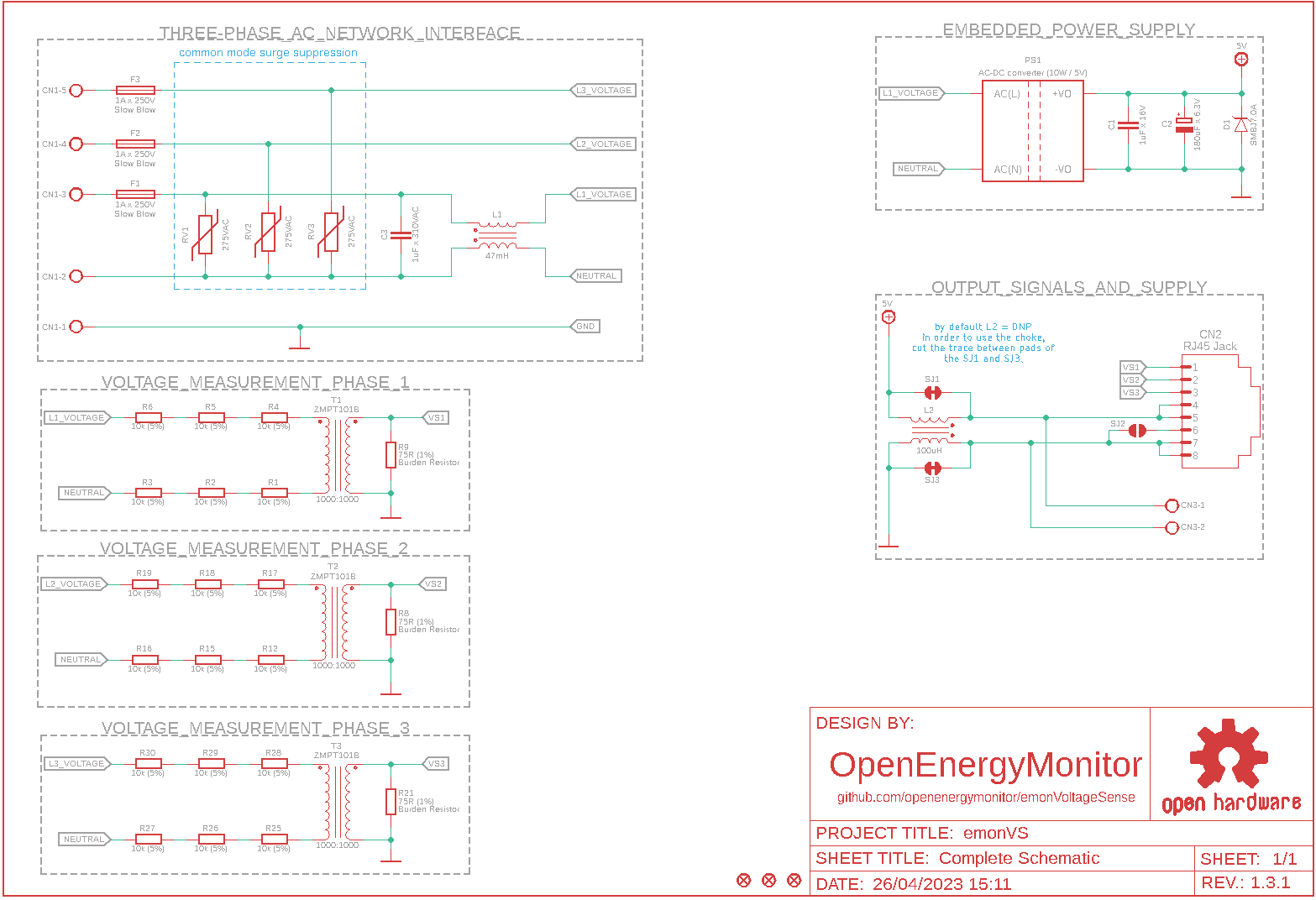Click connector terminal CN1-2
The height and width of the screenshot is (900, 1316).
pyautogui.click(x=76, y=276)
